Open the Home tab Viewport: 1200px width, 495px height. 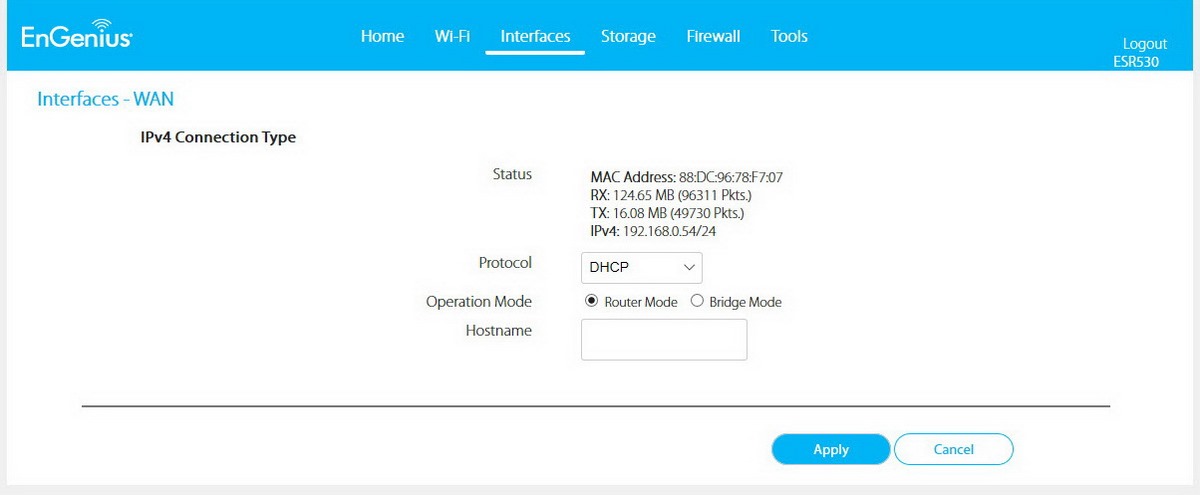382,36
